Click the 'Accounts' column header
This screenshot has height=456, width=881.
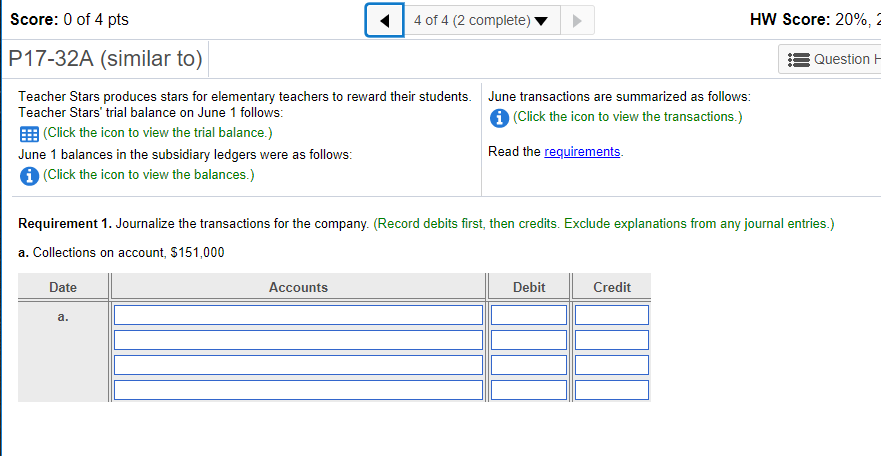pos(298,288)
